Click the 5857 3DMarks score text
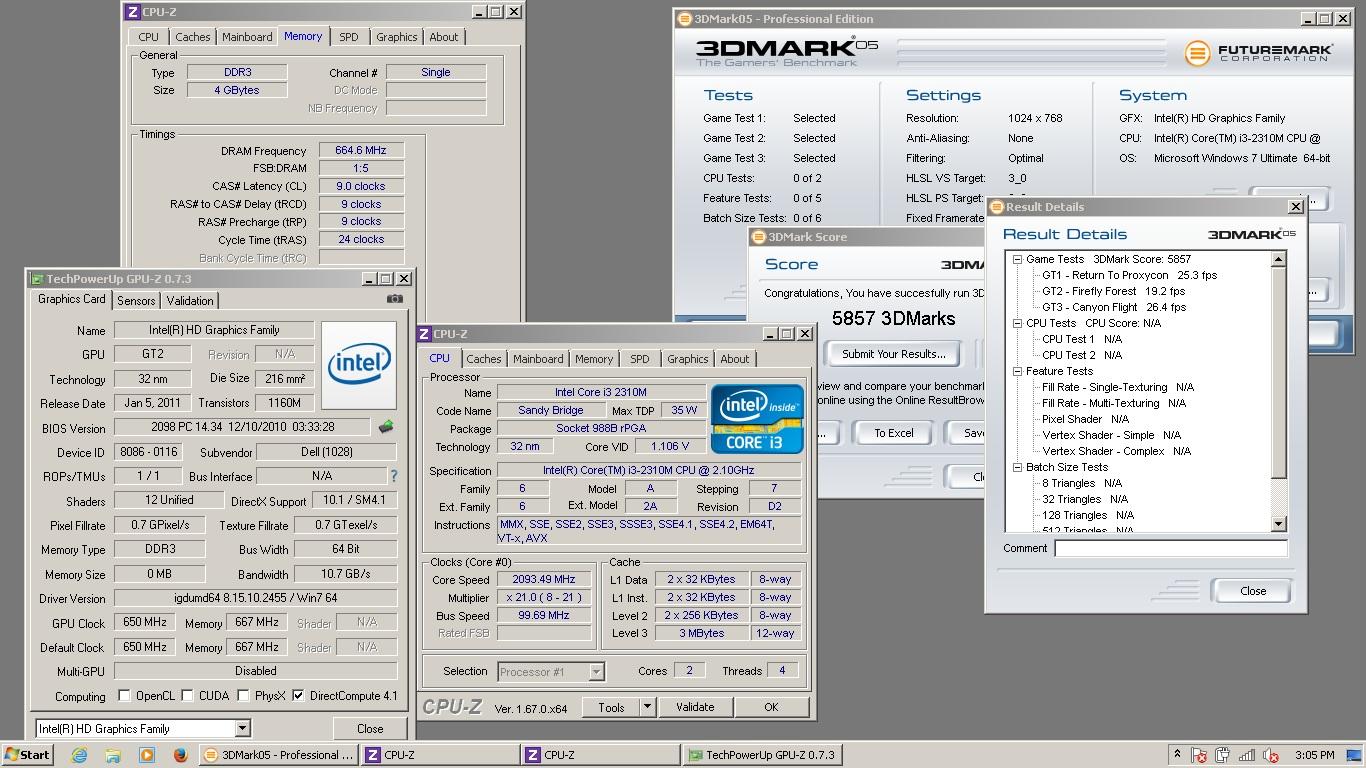The image size is (1366, 768). [893, 319]
